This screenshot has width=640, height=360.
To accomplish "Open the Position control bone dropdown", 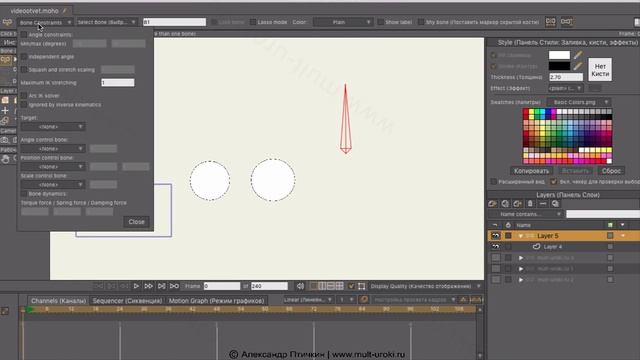I will [52, 167].
